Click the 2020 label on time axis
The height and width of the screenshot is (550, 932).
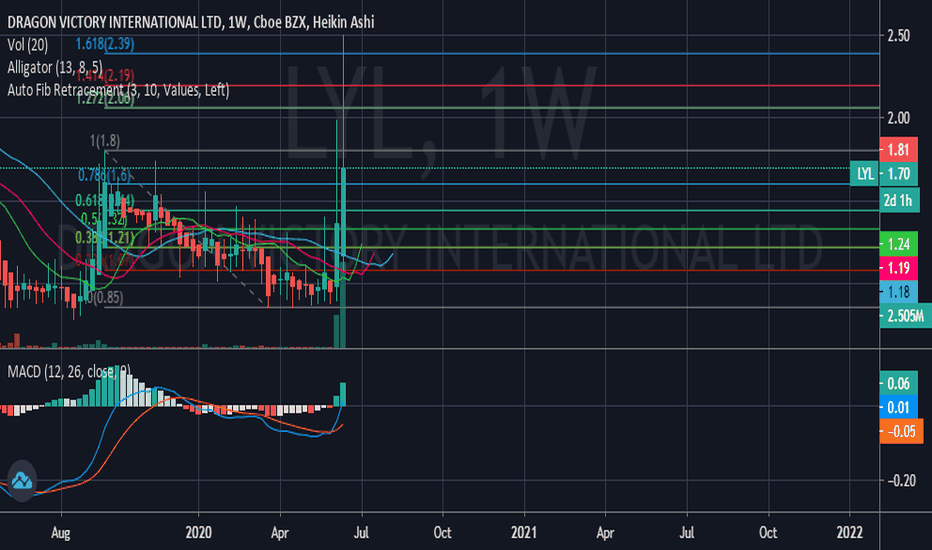tap(198, 532)
